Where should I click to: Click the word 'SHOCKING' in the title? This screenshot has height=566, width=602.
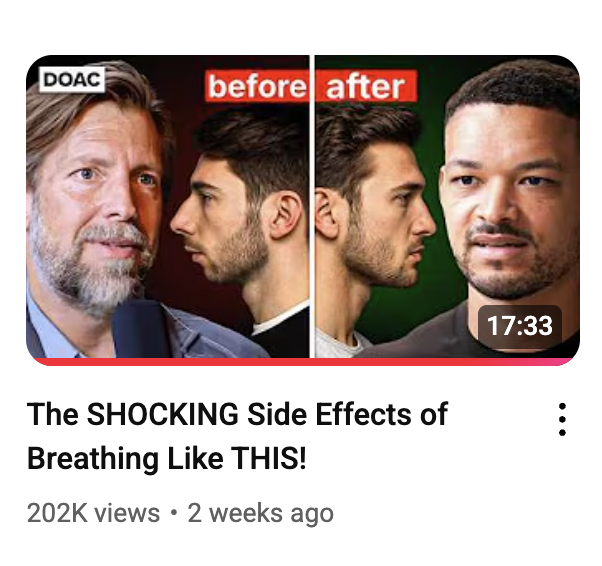[162, 414]
